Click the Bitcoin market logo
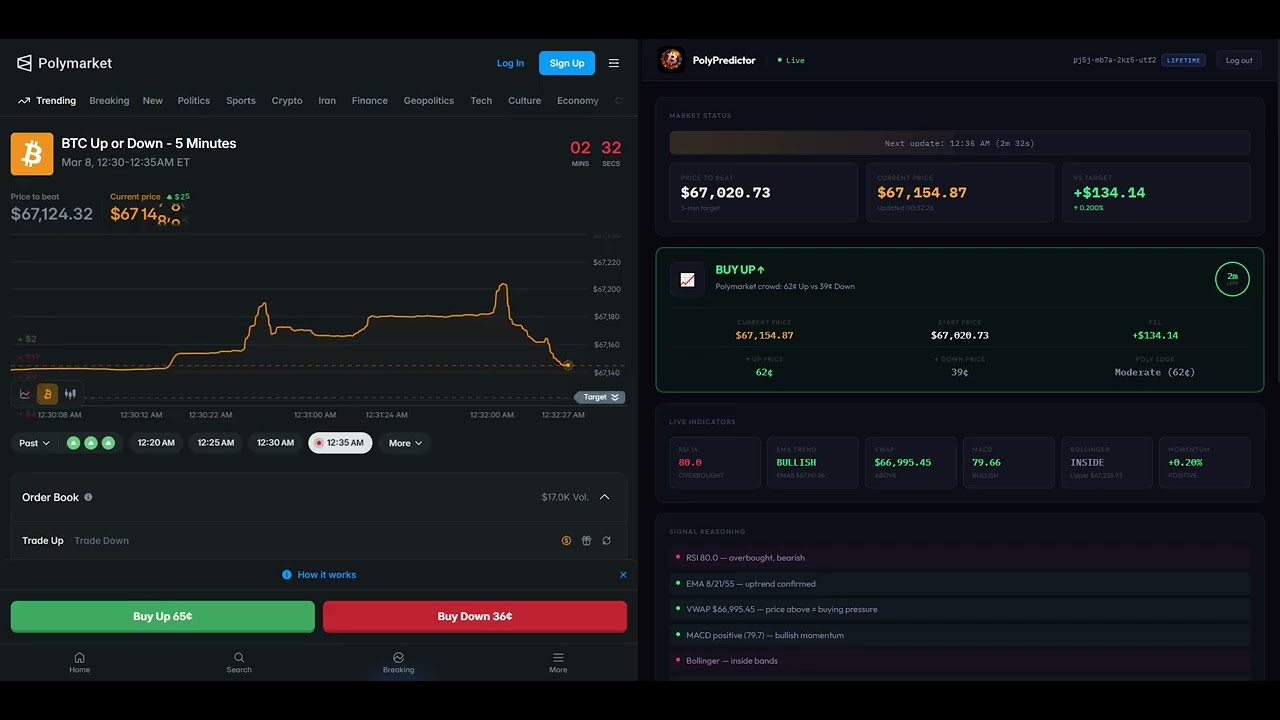Screen dimensions: 1280x720 coord(32,154)
